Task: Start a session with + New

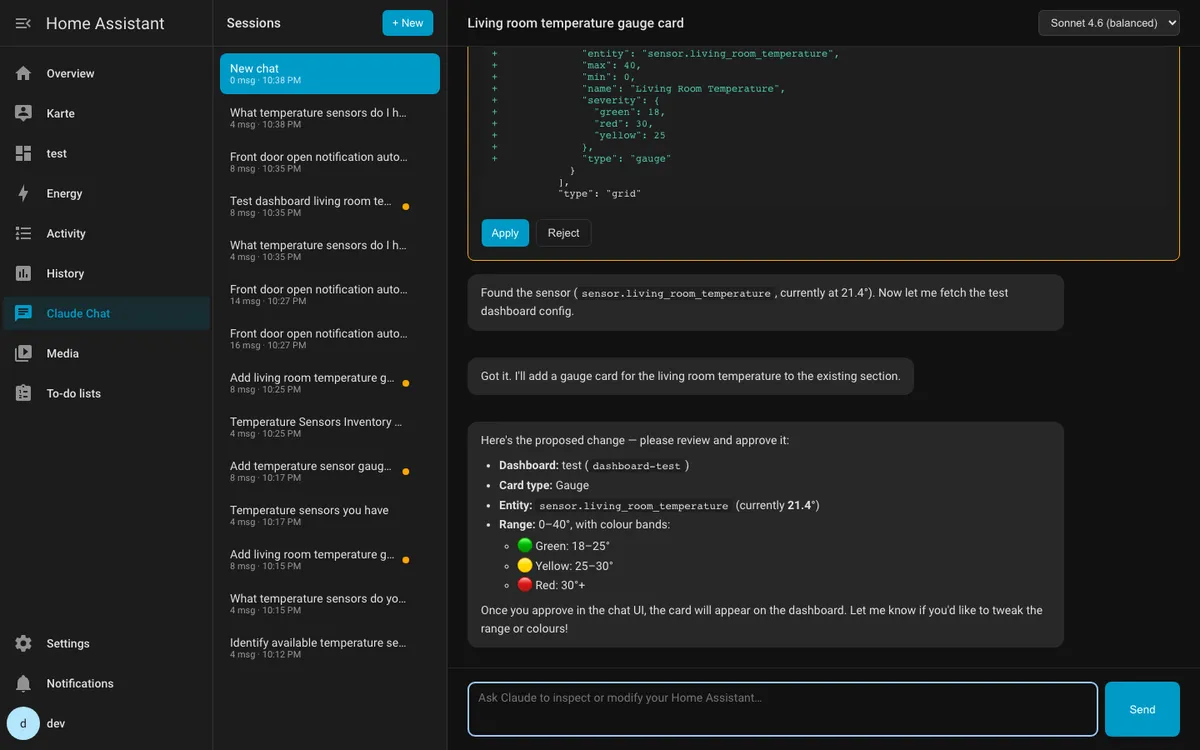Action: pos(408,23)
